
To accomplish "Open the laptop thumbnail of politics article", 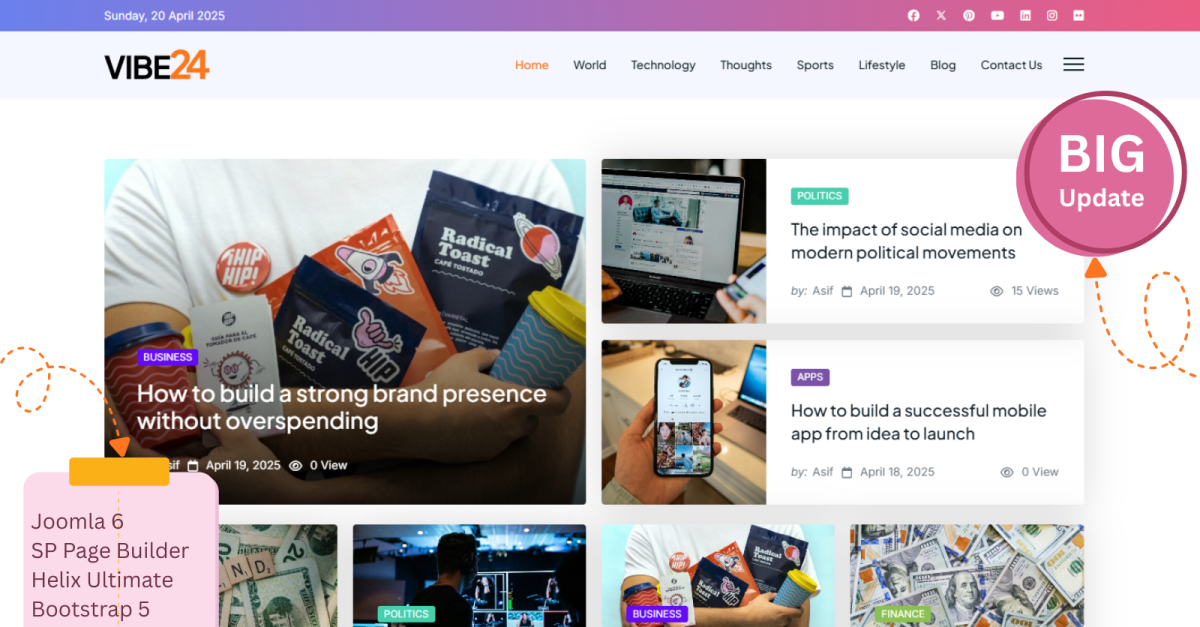I will coord(684,241).
